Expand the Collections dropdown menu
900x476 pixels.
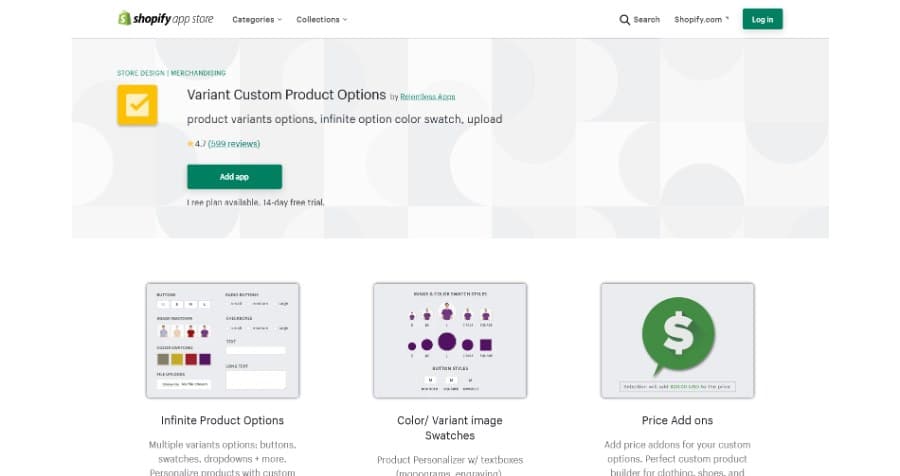click(321, 19)
